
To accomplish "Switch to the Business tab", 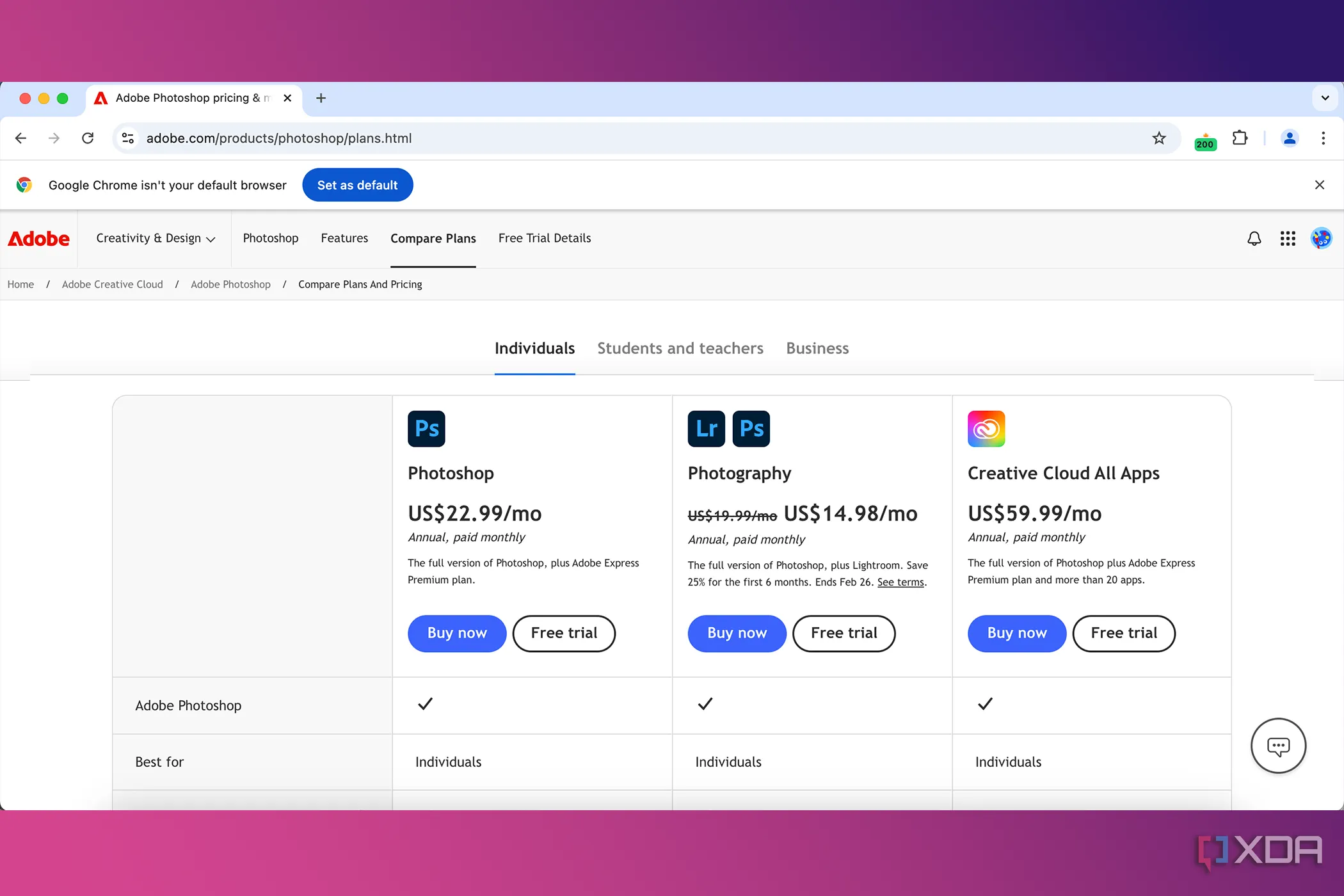I will [817, 348].
